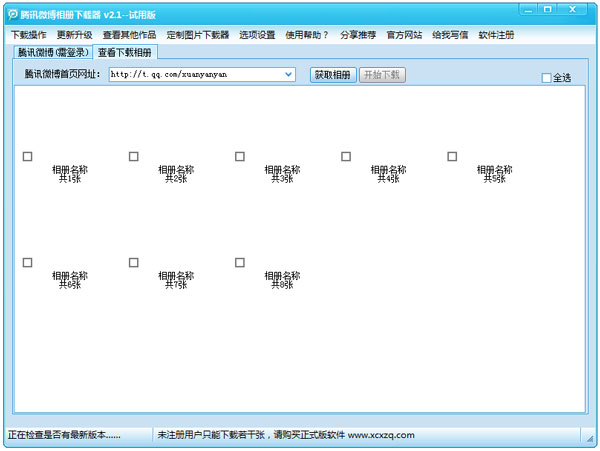Open the 定制图片下载器 menu

click(x=197, y=35)
